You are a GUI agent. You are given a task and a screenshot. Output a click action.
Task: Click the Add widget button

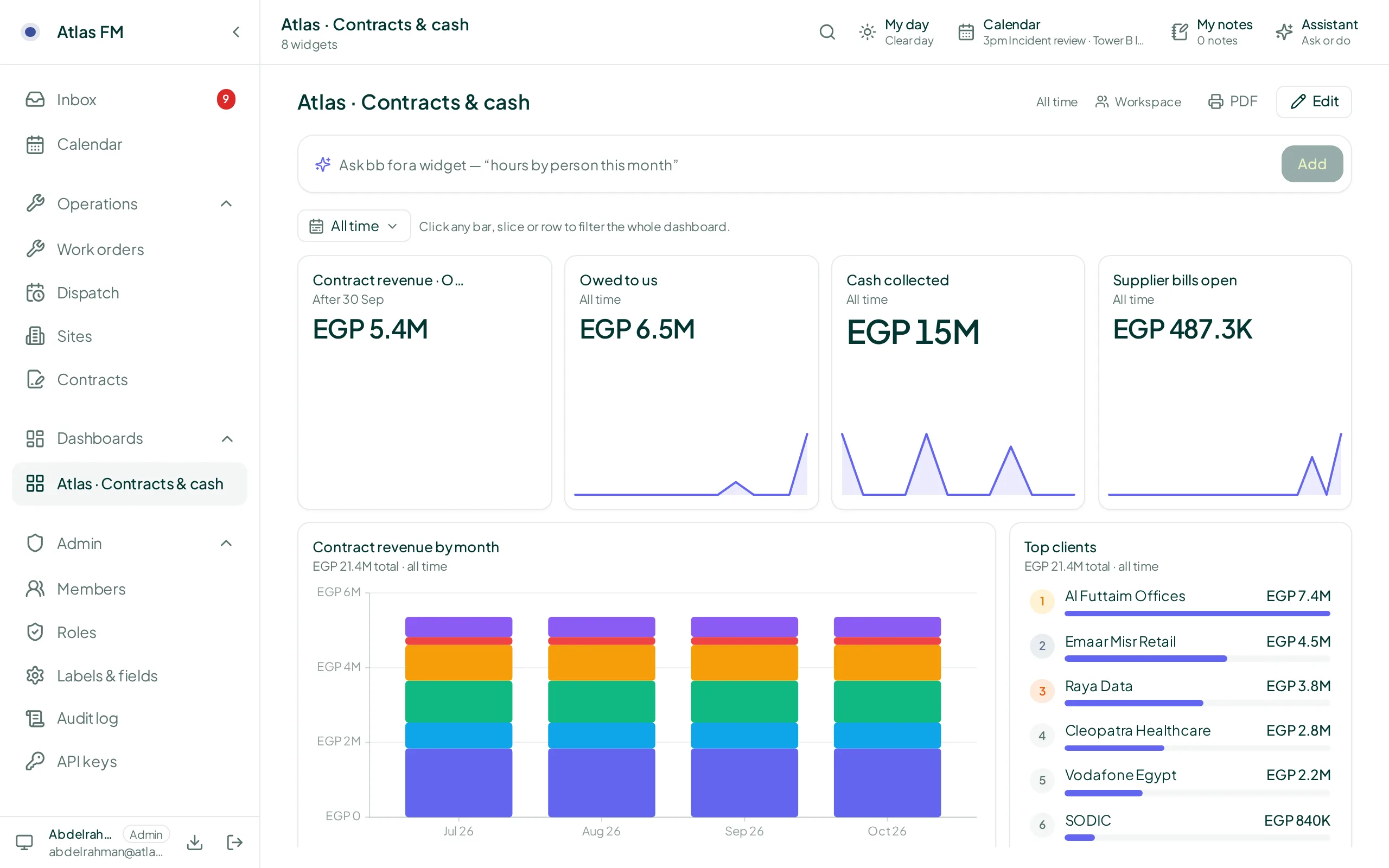click(x=1311, y=164)
